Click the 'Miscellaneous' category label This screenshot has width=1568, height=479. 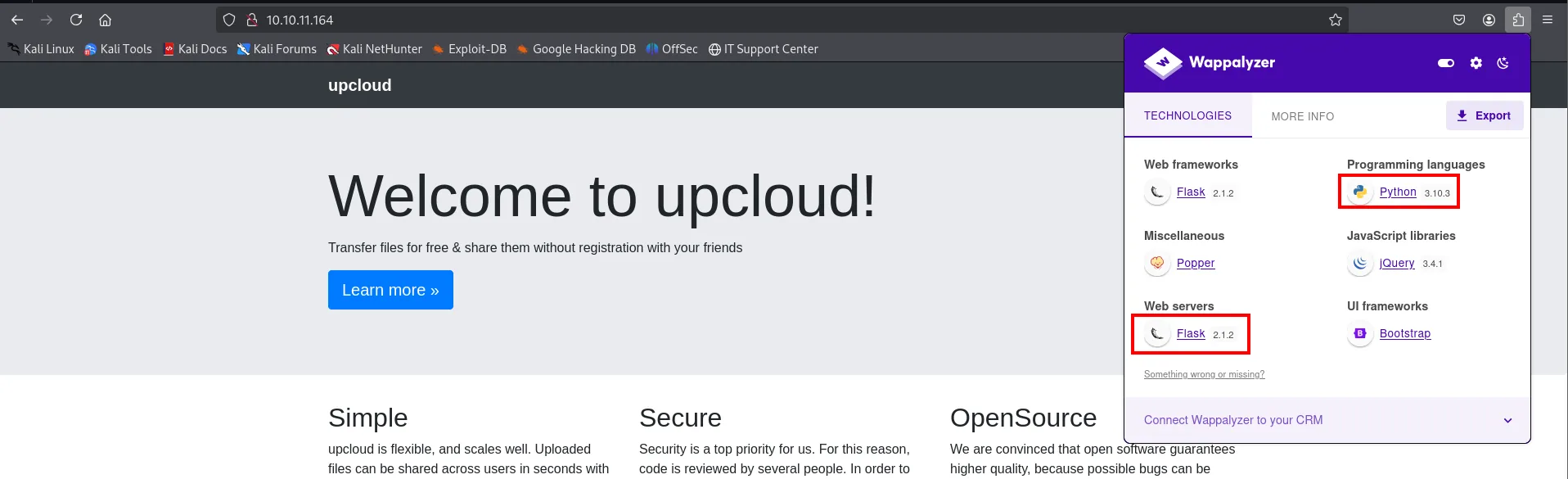click(x=1184, y=236)
